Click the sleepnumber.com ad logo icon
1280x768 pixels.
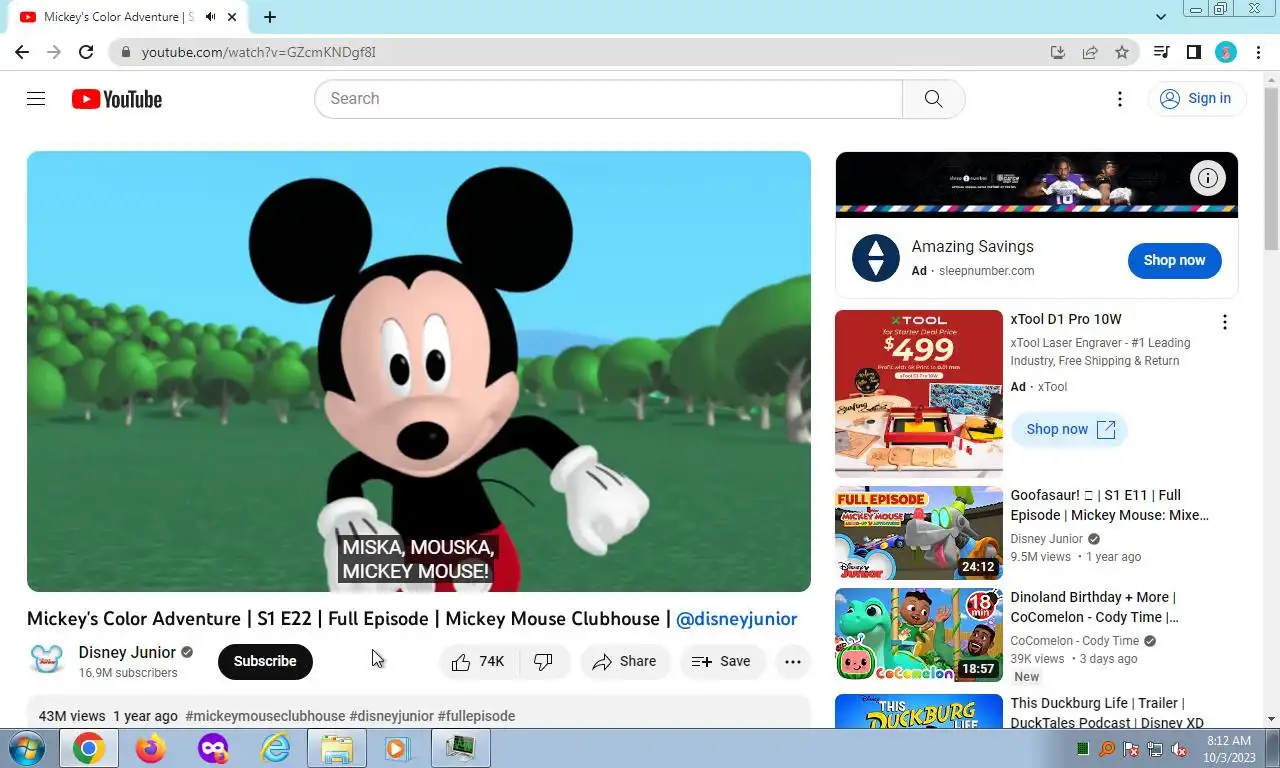(x=876, y=259)
